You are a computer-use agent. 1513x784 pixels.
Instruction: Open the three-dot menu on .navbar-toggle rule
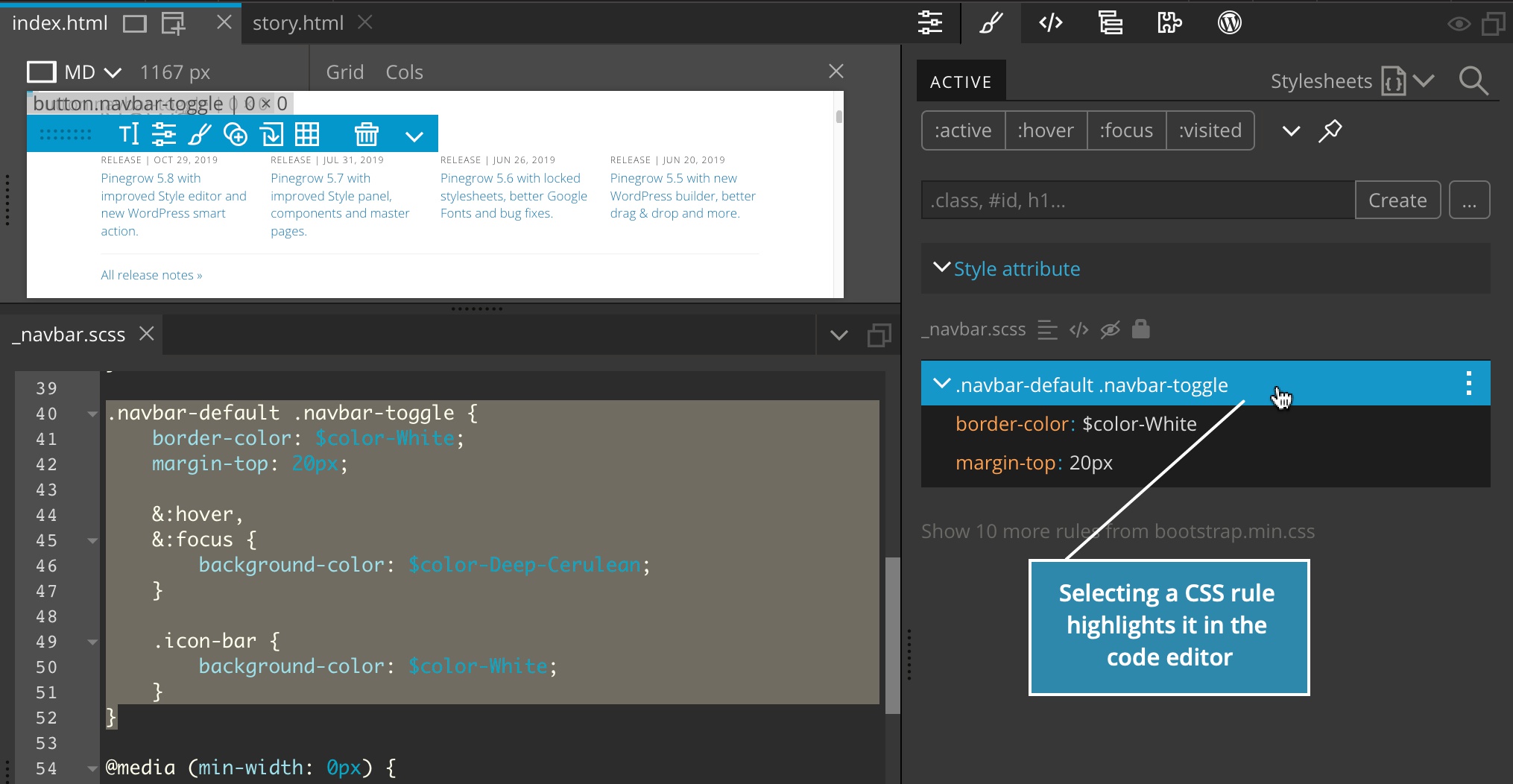pyautogui.click(x=1468, y=383)
